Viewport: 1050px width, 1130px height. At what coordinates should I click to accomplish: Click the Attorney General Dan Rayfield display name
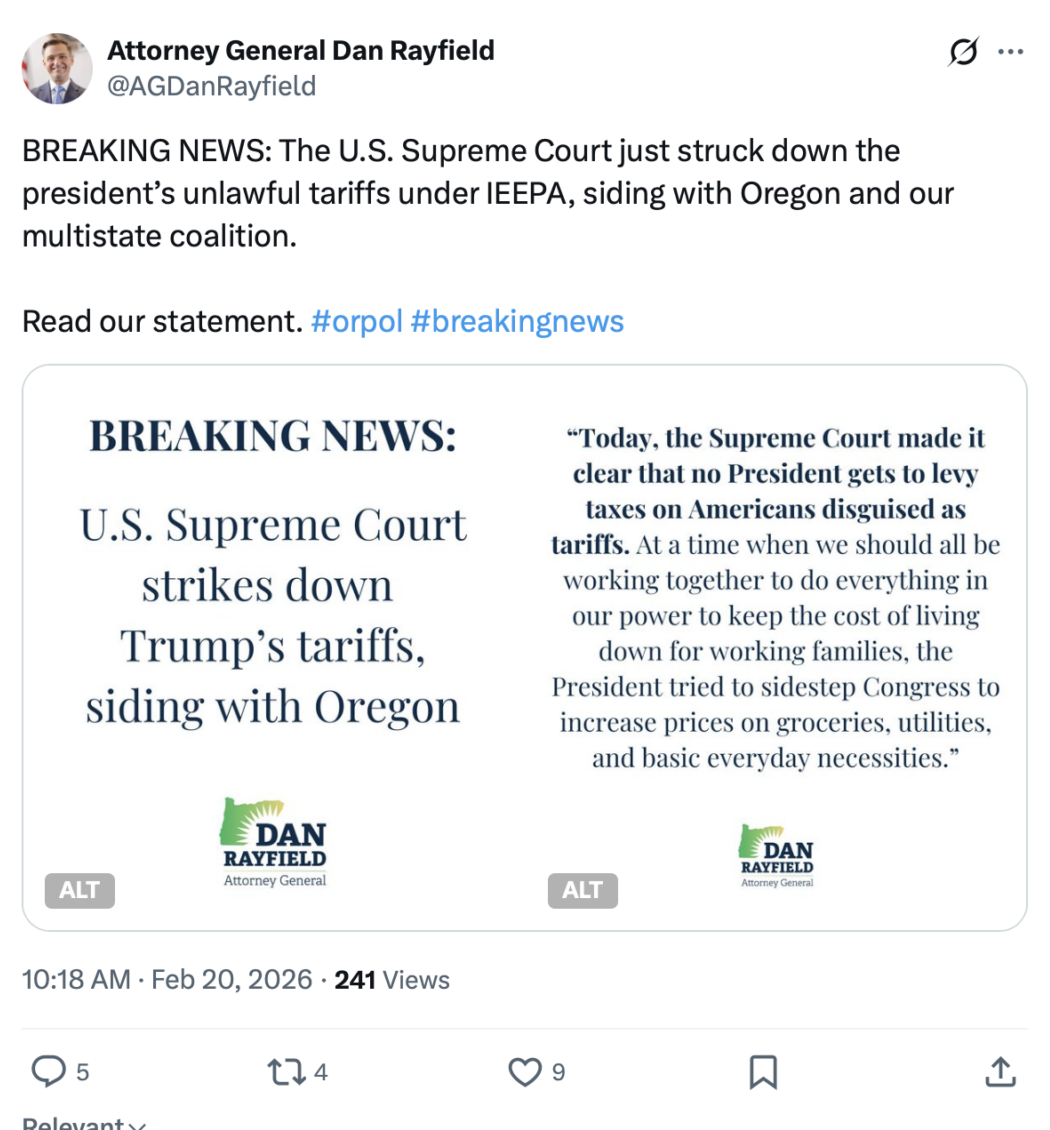(x=300, y=50)
